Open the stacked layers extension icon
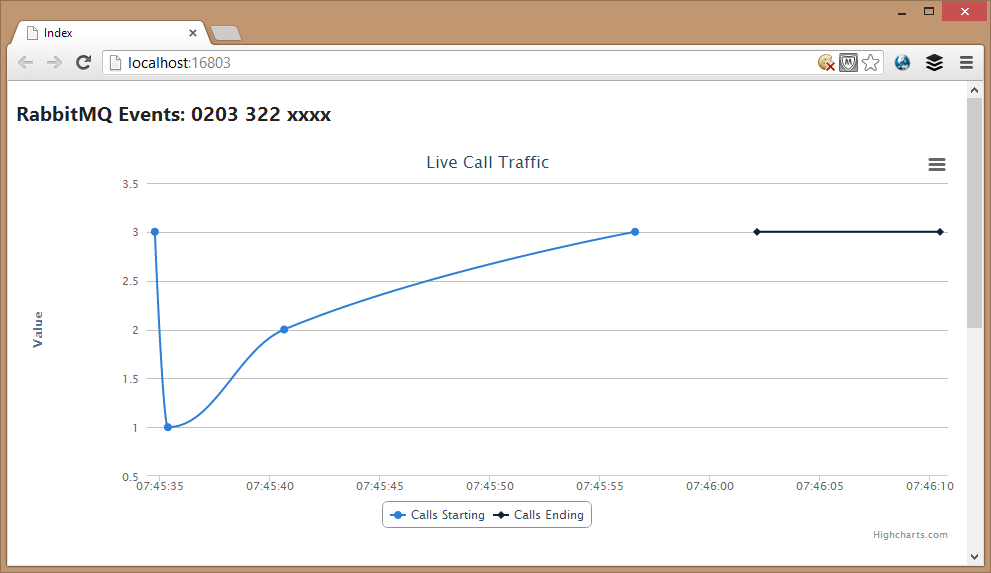This screenshot has height=573, width=991. pos(934,63)
